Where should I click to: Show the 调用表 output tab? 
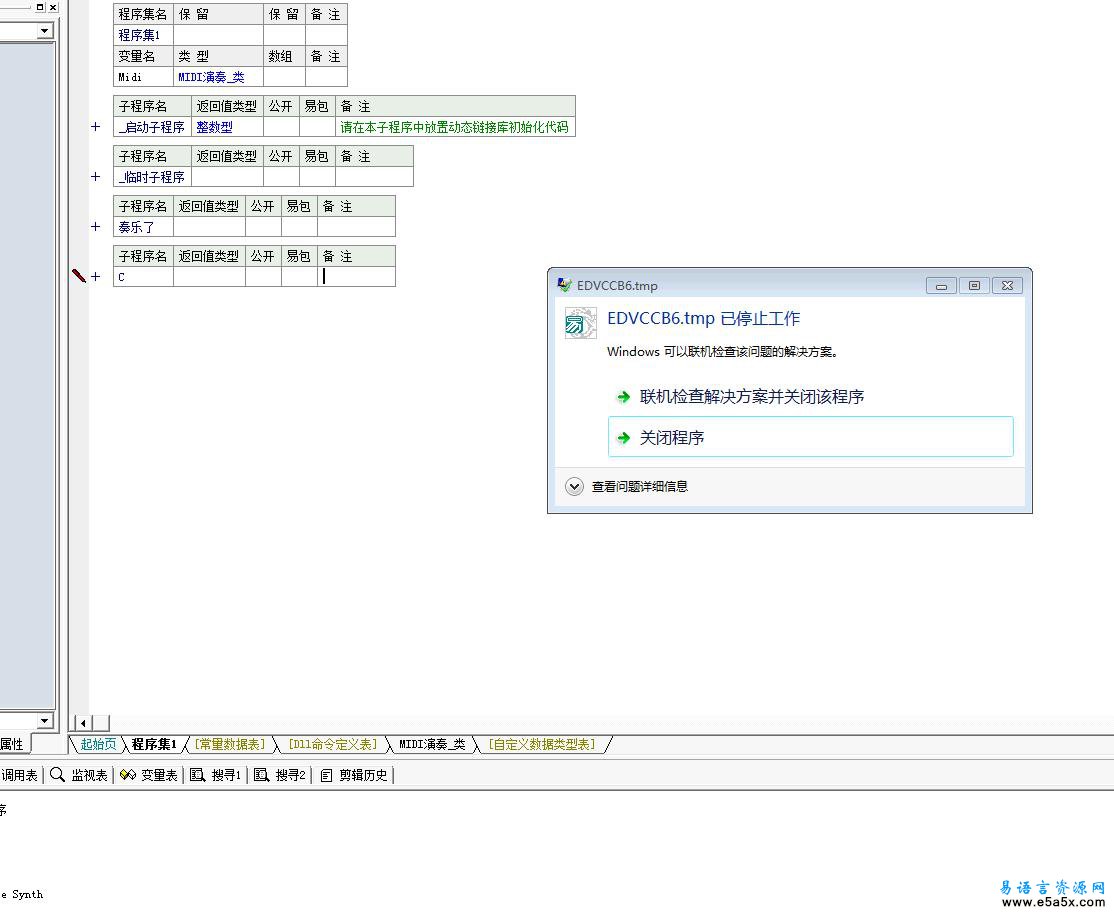[19, 775]
